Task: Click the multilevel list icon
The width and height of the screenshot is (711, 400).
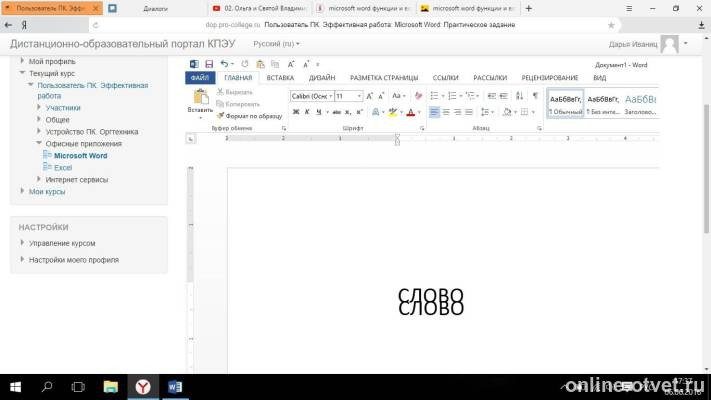Action: (470, 96)
